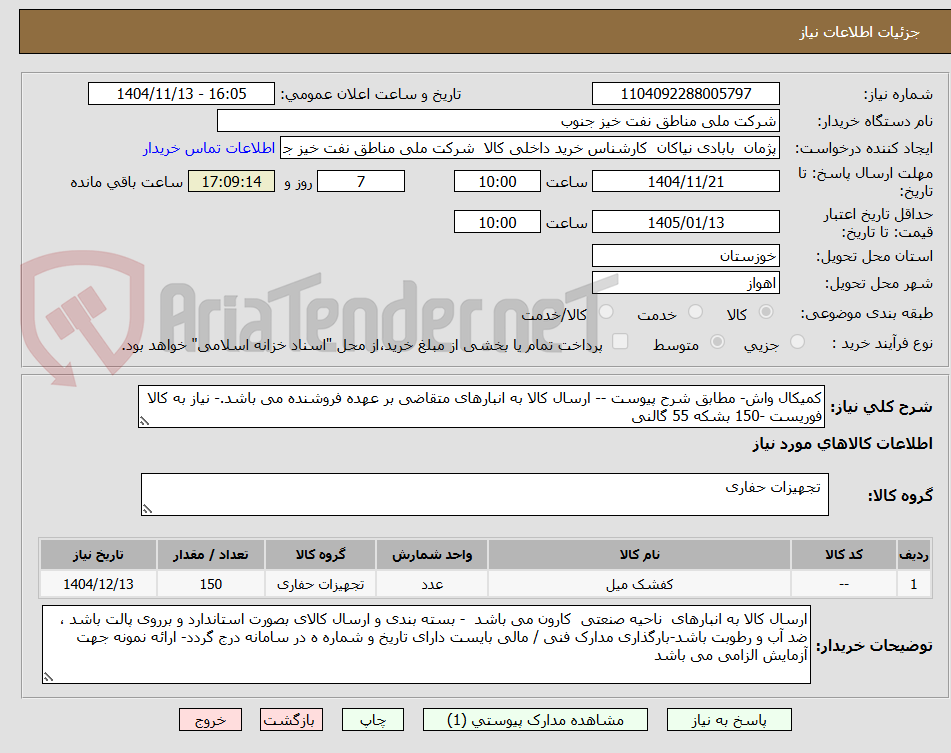Click the general description text area 'کمیکال واش'
Viewport: 951px width, 753px height.
482,407
